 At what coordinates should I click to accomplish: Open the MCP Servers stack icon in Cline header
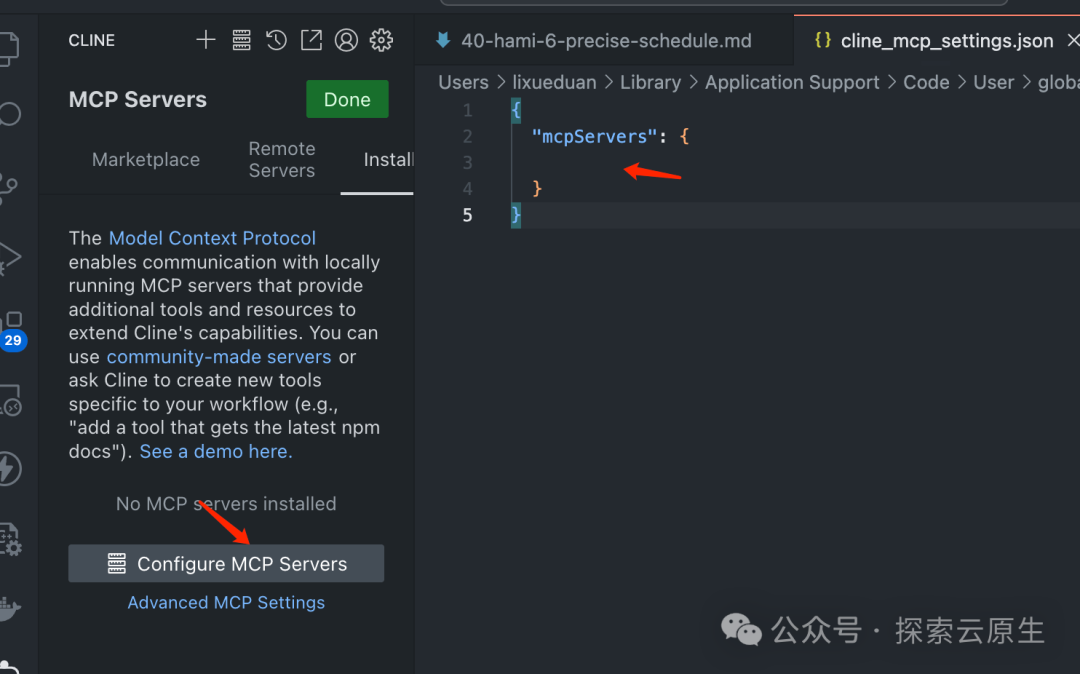(x=241, y=40)
